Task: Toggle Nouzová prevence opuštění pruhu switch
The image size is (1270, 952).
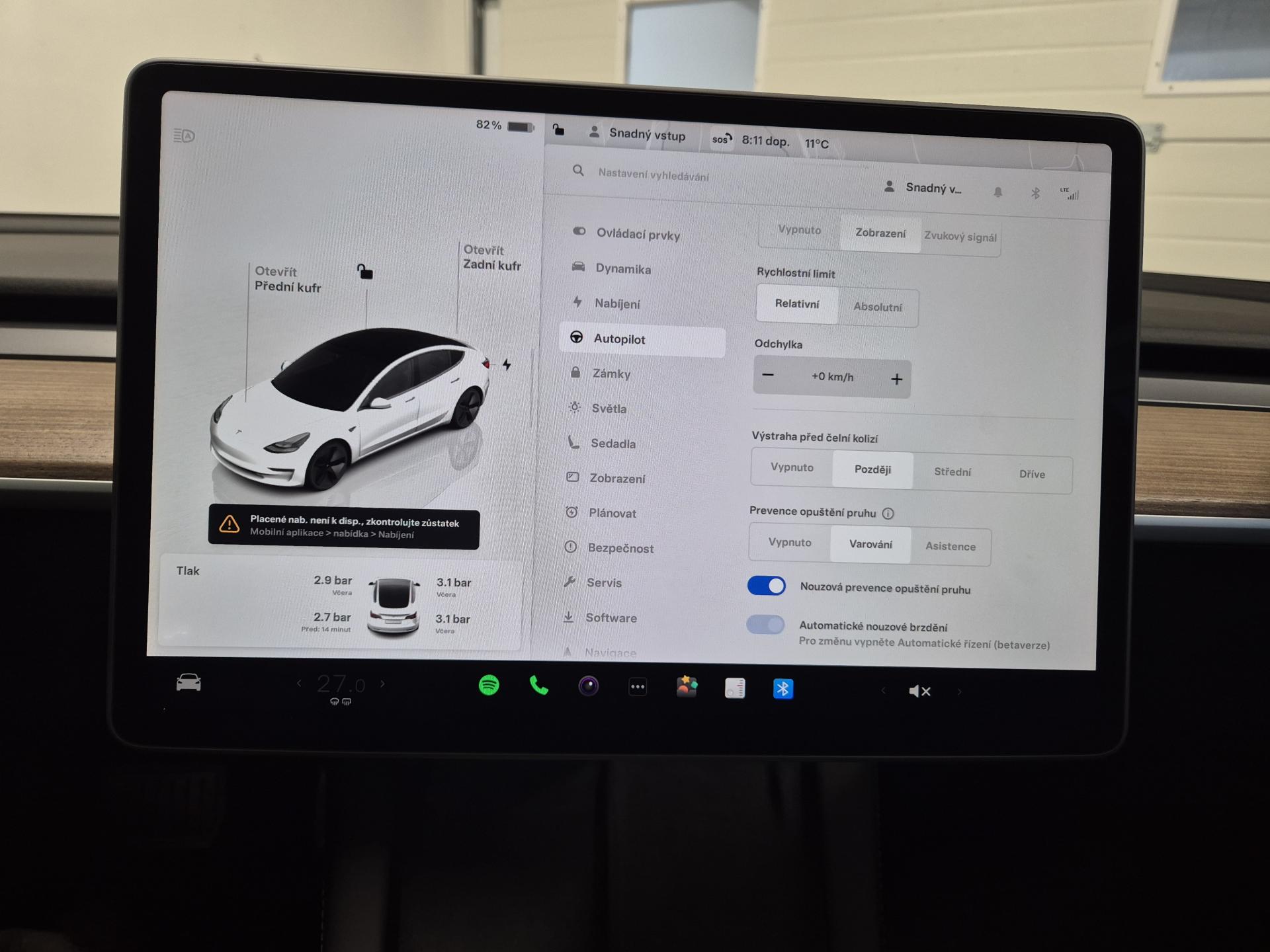Action: click(x=766, y=586)
